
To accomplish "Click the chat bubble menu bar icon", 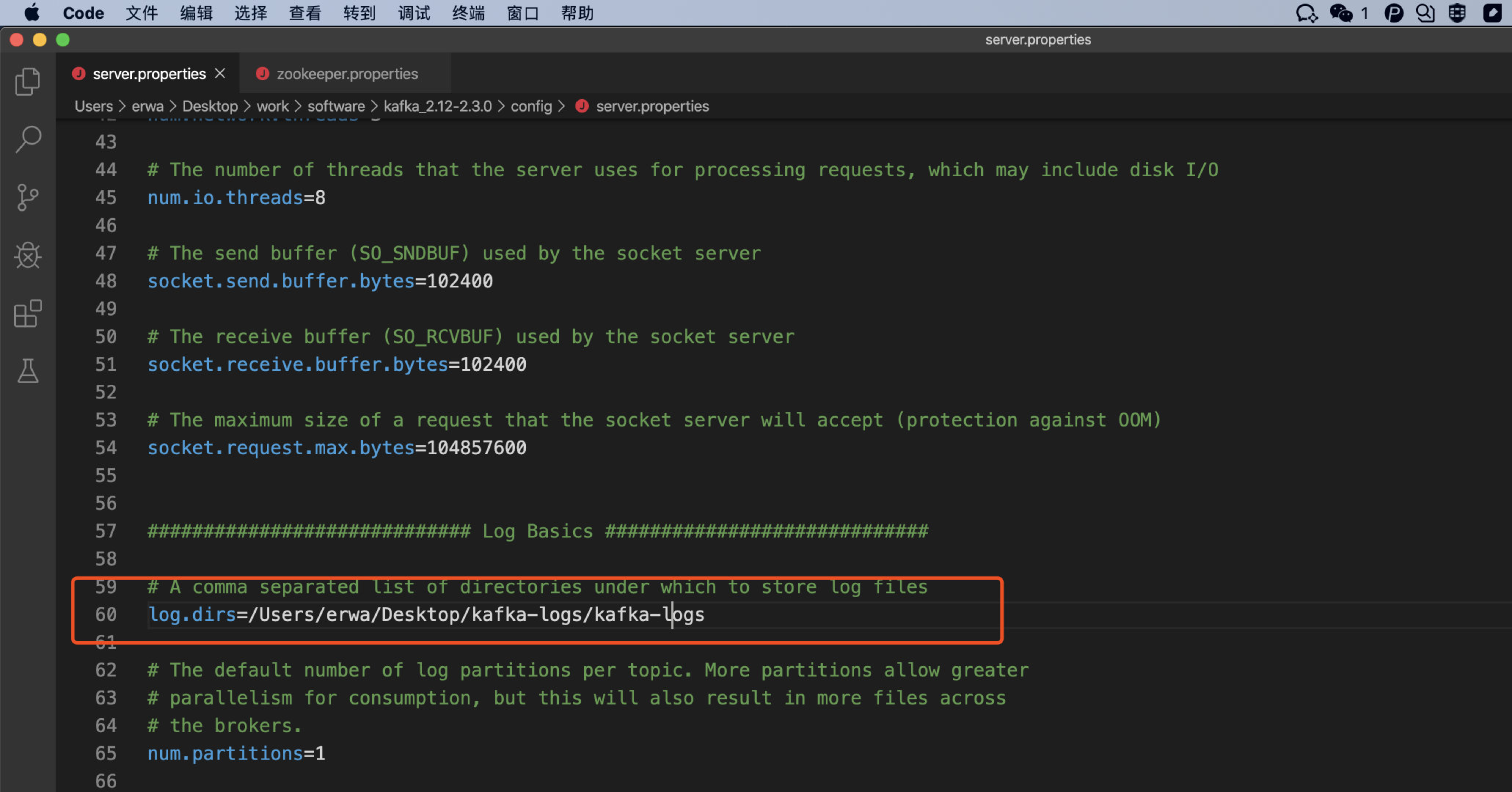I will coord(1307,13).
